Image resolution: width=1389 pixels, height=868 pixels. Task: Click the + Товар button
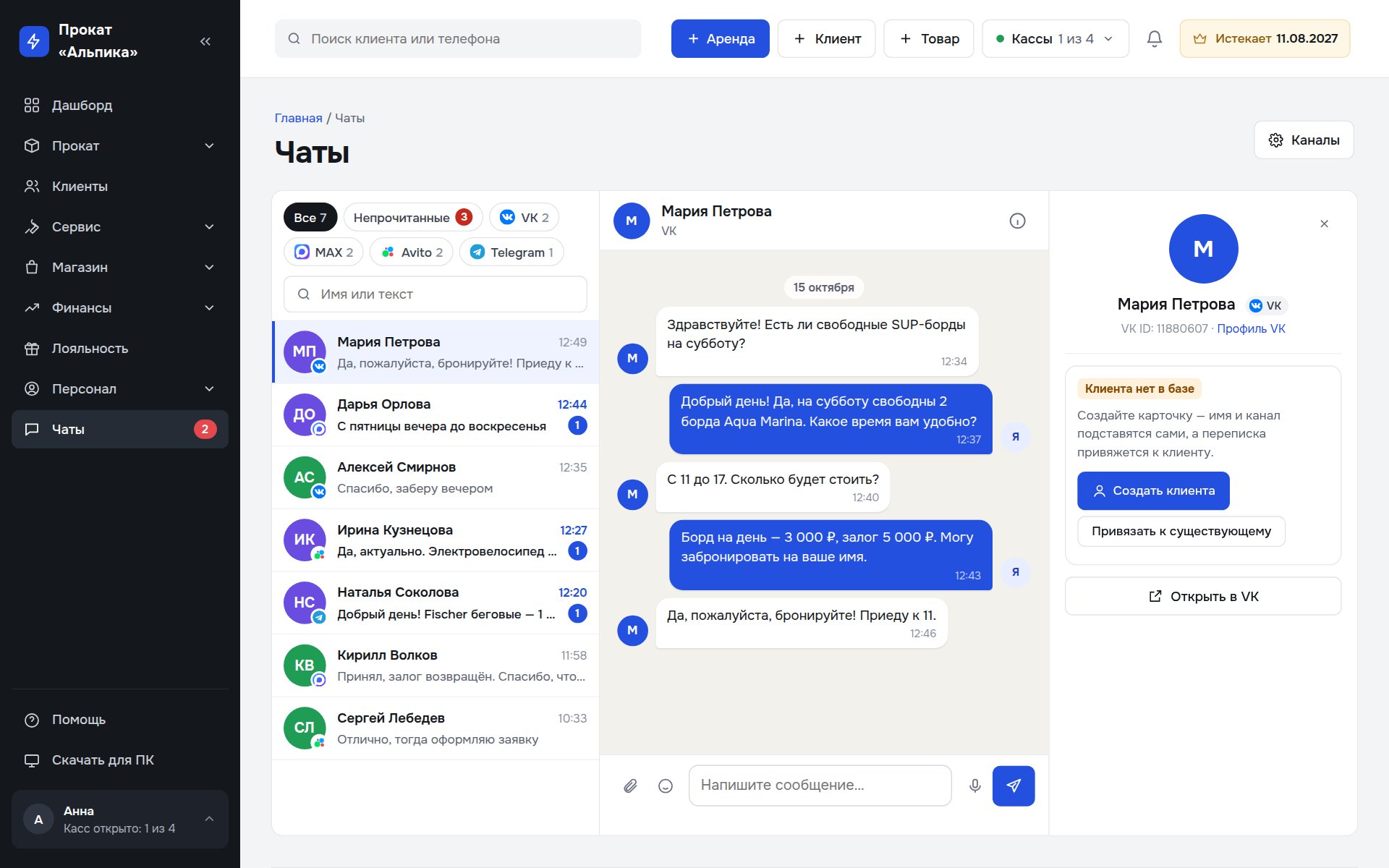point(929,39)
